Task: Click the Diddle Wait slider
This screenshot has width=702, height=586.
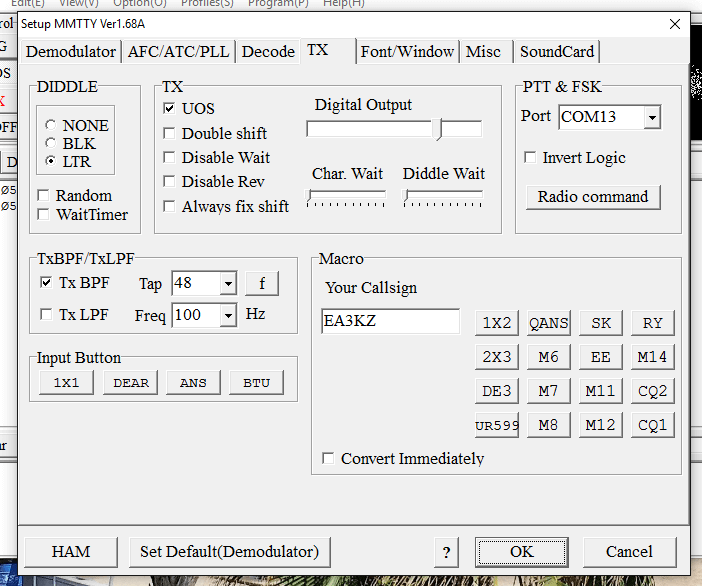Action: pos(443,197)
